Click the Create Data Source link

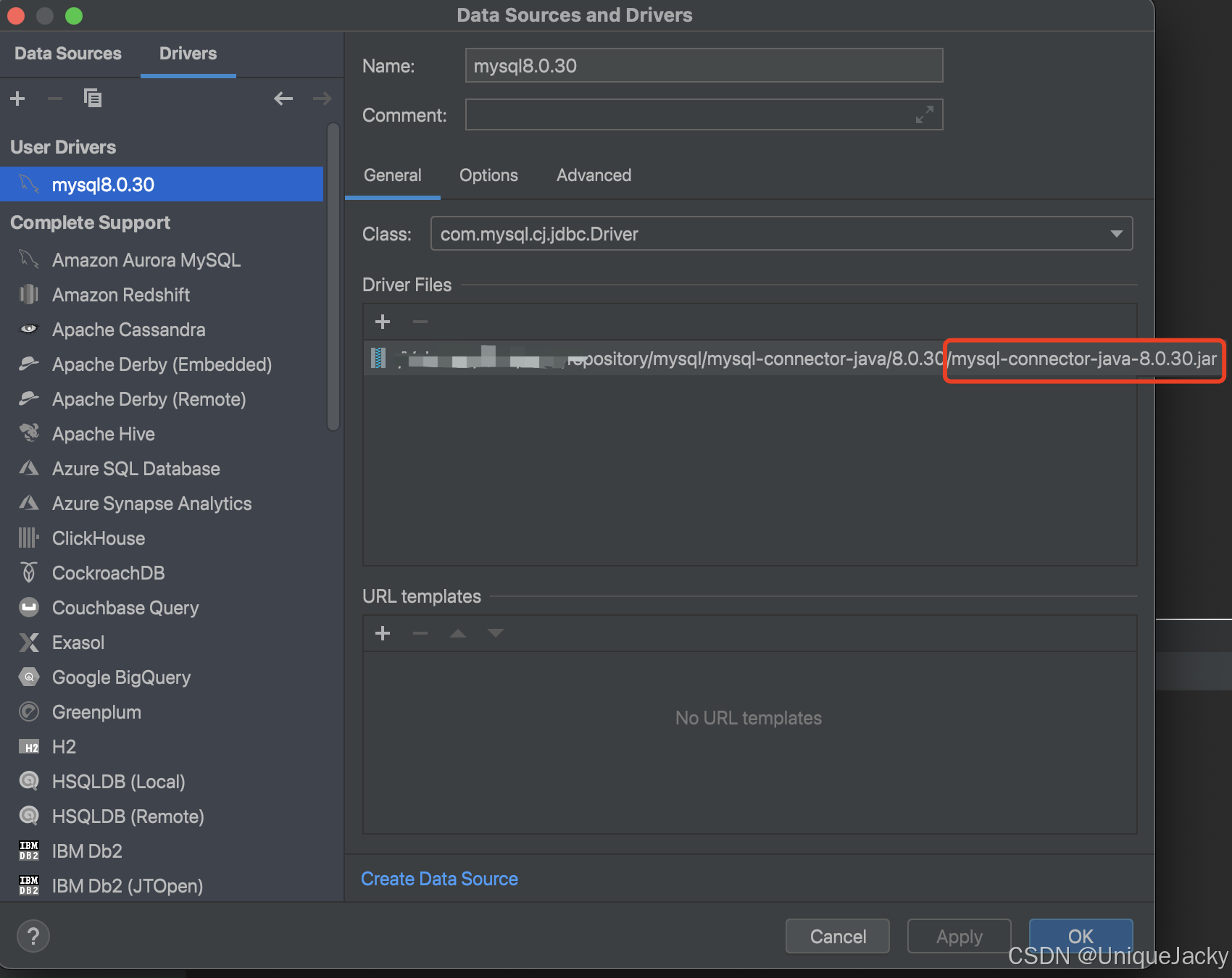click(439, 879)
